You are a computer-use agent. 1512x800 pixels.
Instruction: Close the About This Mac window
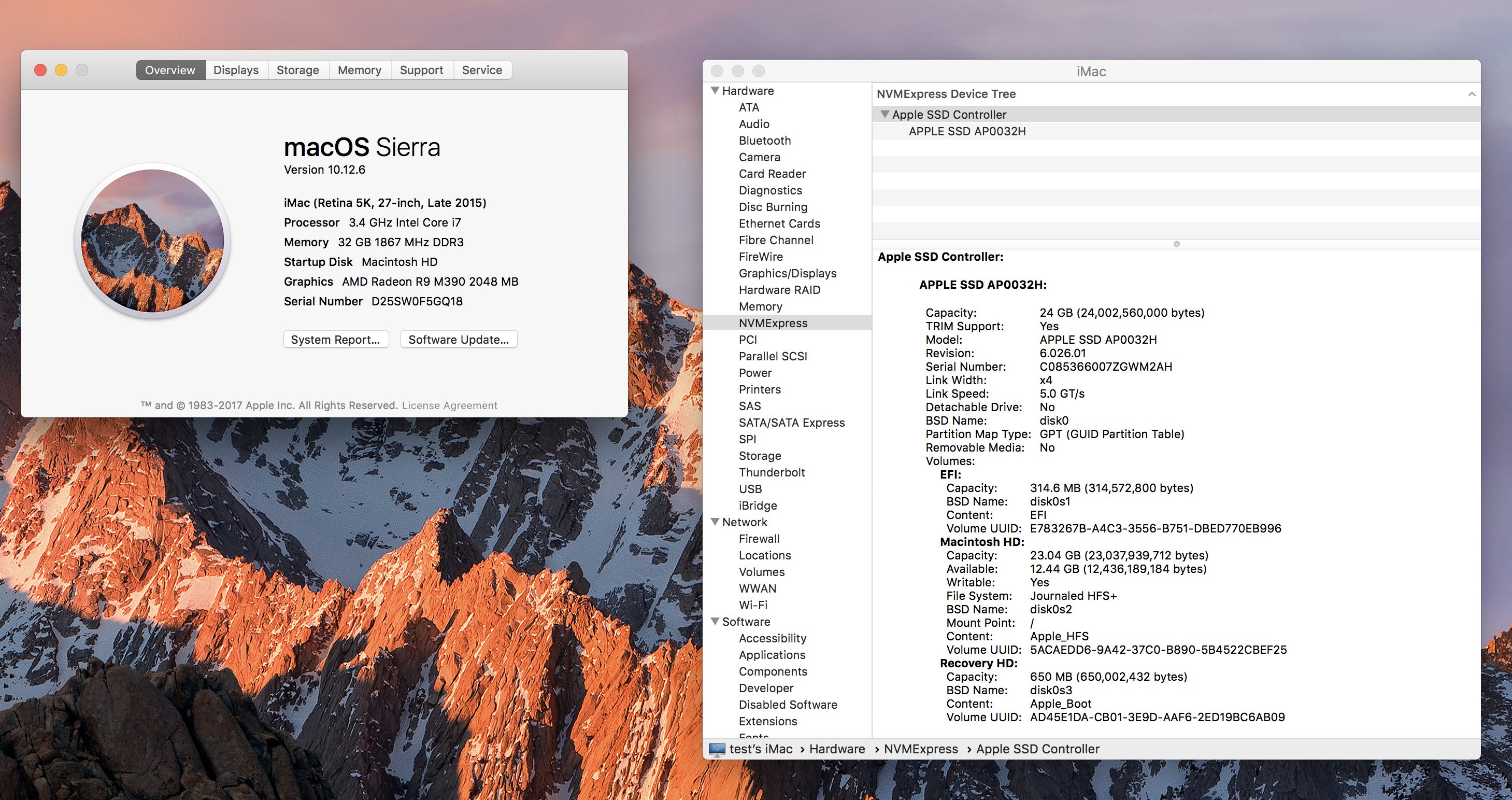click(40, 70)
